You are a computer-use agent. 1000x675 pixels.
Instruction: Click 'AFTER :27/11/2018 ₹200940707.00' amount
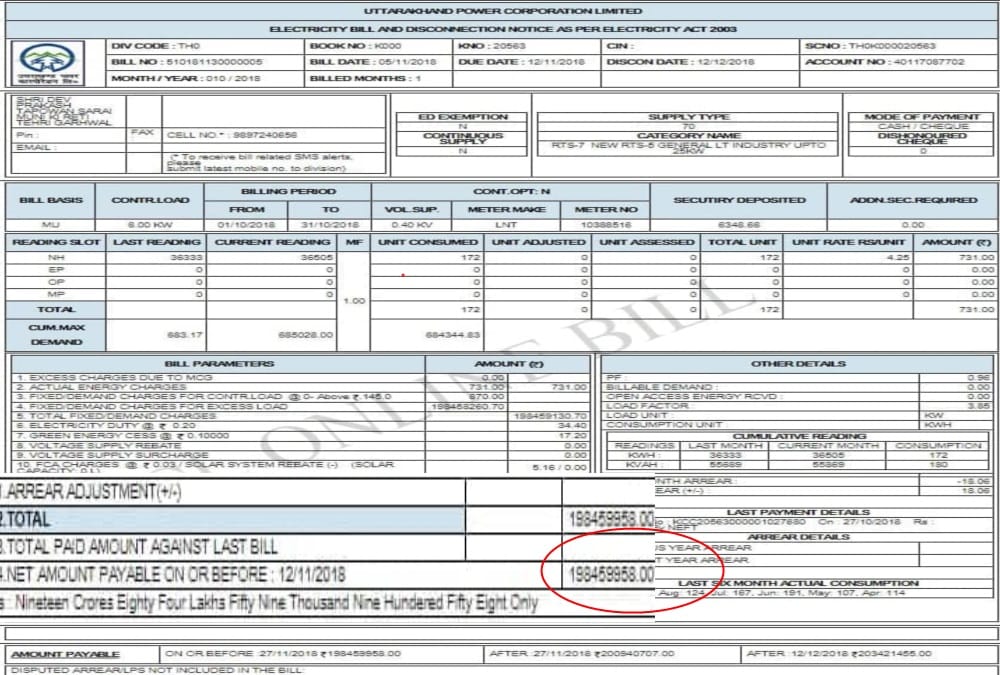click(x=582, y=654)
